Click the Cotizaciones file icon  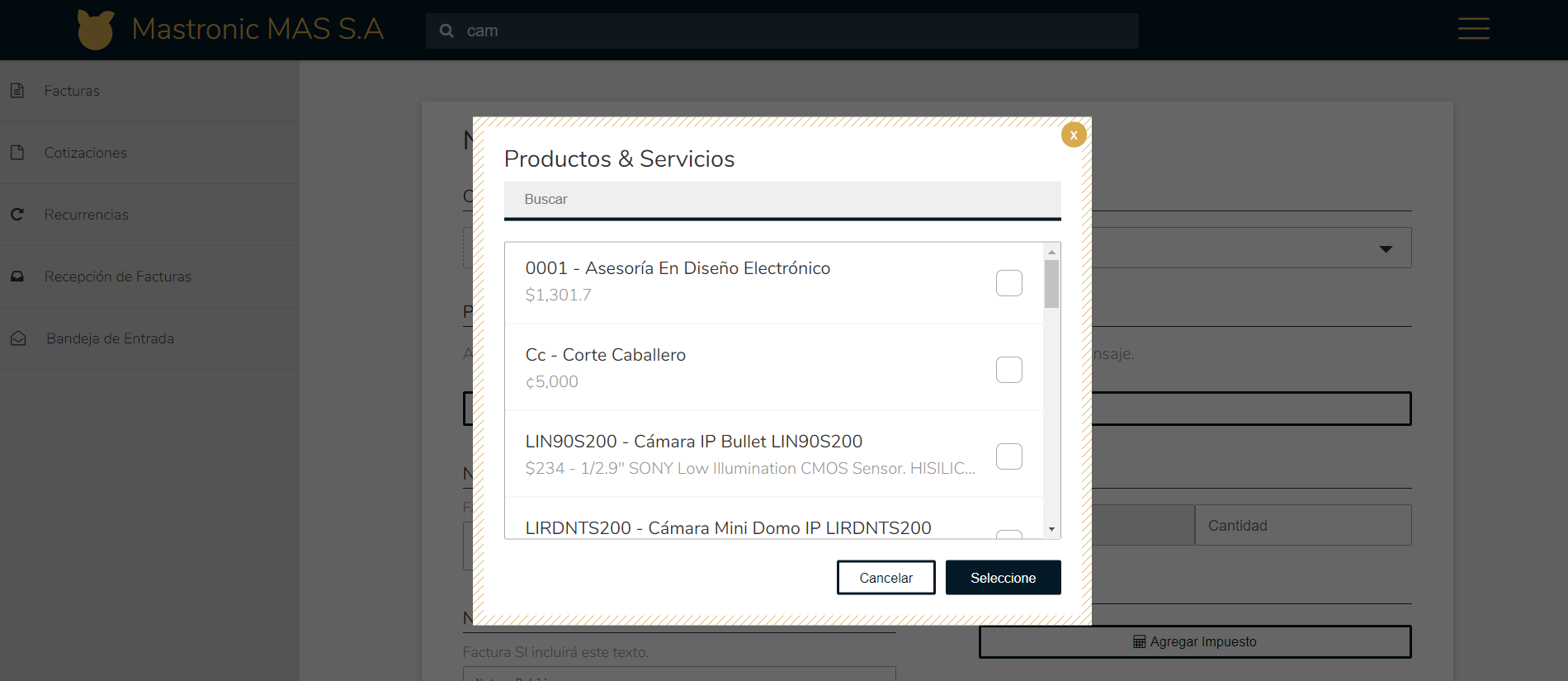pyautogui.click(x=17, y=153)
